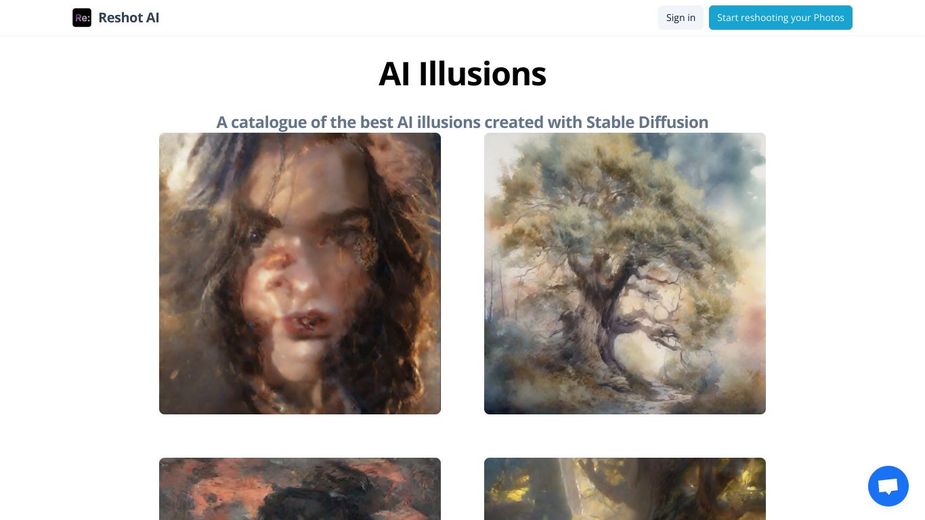Open the watercolor tree illusion image

pos(625,273)
